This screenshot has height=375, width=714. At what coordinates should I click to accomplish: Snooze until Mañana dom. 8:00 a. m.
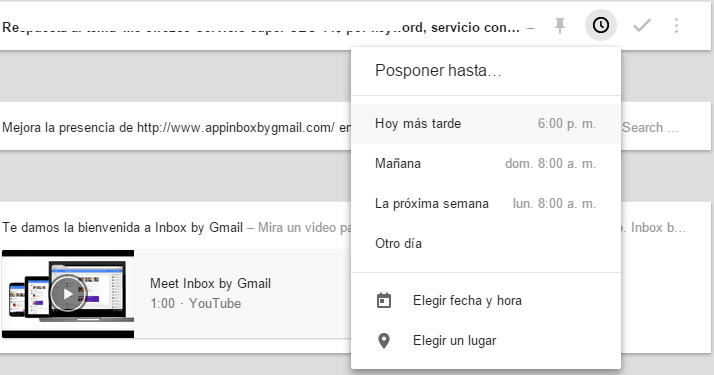click(x=486, y=164)
